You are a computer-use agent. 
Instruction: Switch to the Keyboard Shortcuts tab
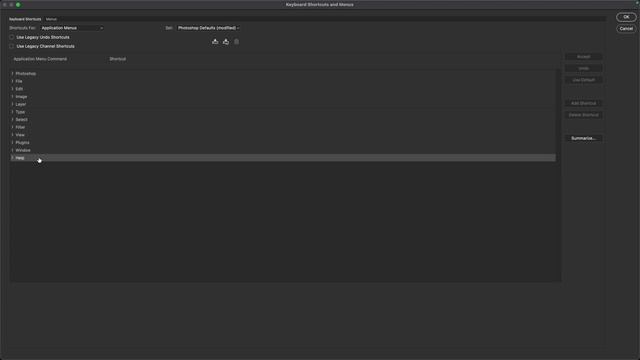(x=25, y=19)
